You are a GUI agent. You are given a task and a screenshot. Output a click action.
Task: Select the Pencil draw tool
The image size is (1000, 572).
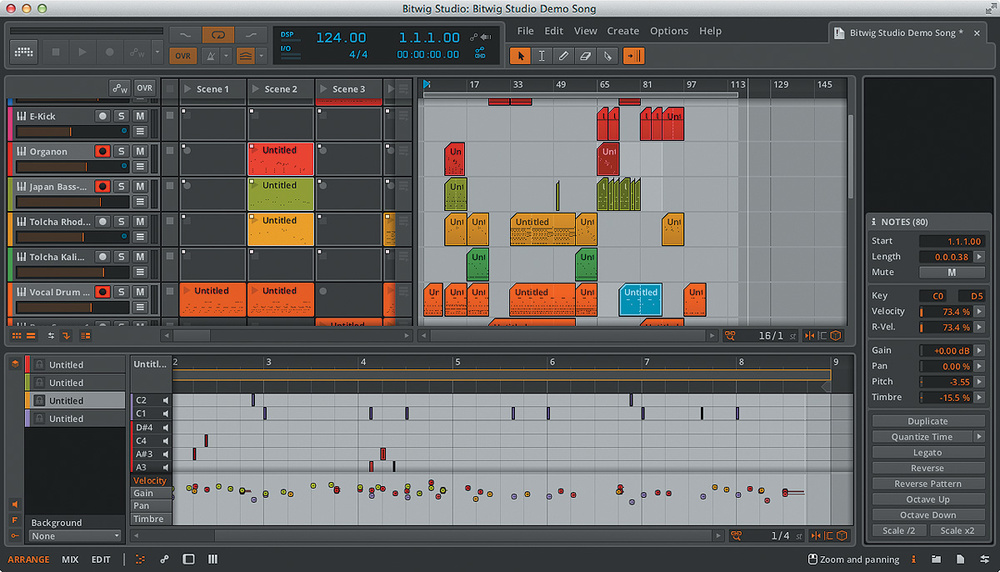pyautogui.click(x=564, y=56)
